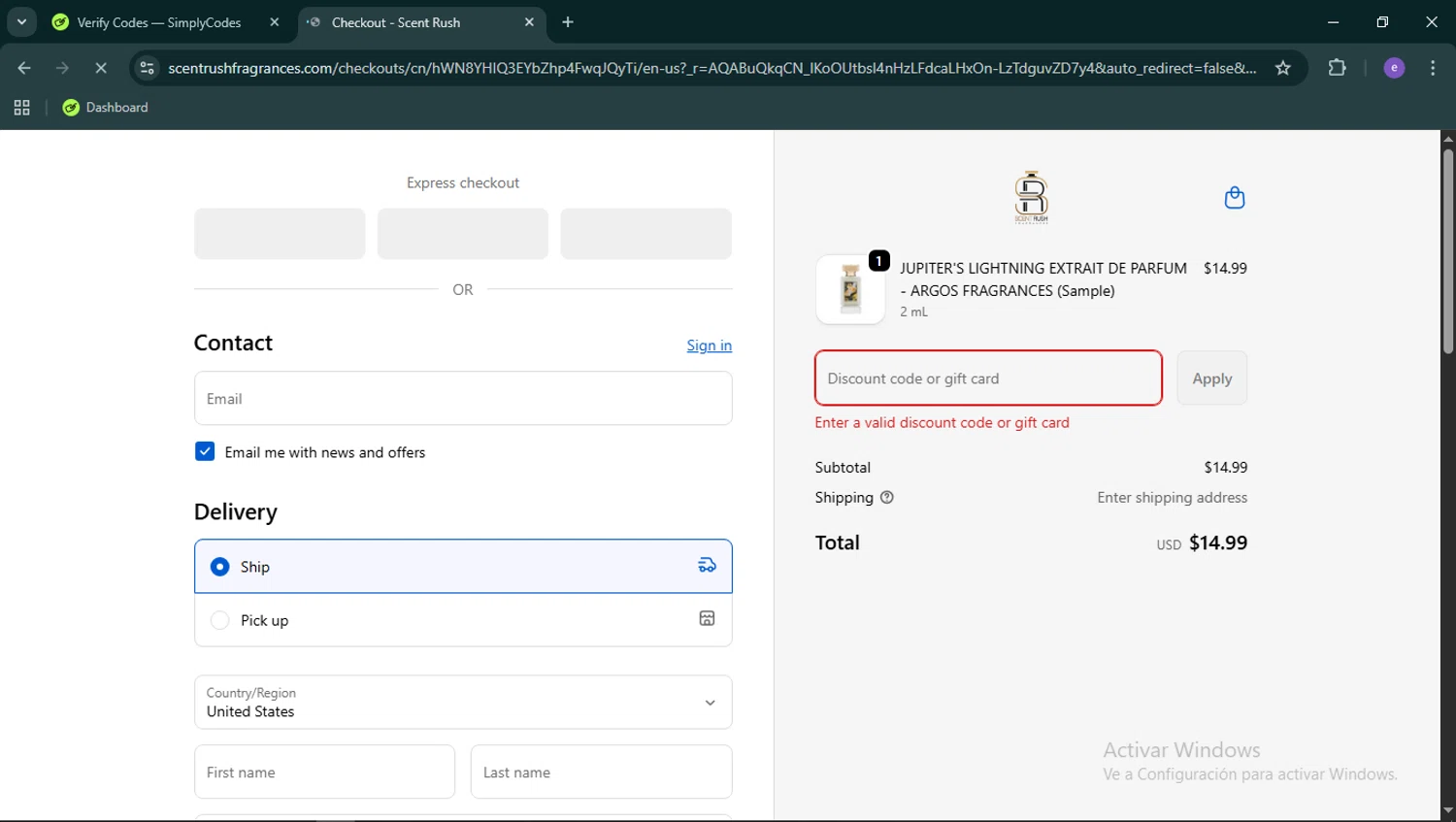The width and height of the screenshot is (1456, 822).
Task: Click the Total $14.99 amount
Action: pyautogui.click(x=1218, y=543)
